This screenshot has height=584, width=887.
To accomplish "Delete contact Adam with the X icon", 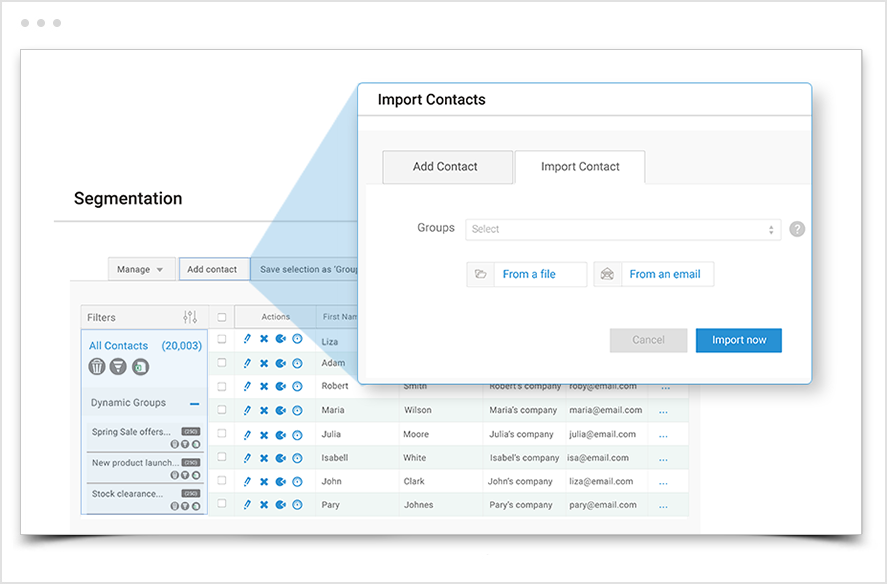I will pos(264,363).
